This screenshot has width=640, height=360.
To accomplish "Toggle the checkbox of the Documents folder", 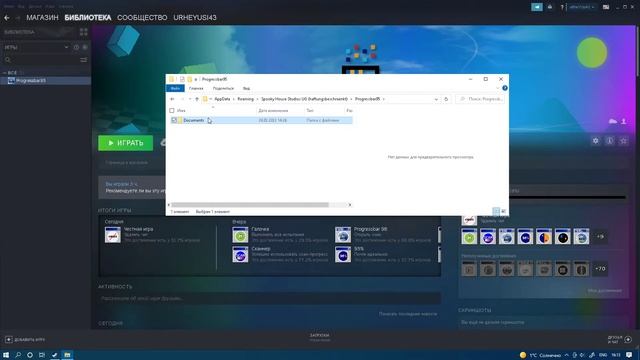I will click(x=174, y=120).
